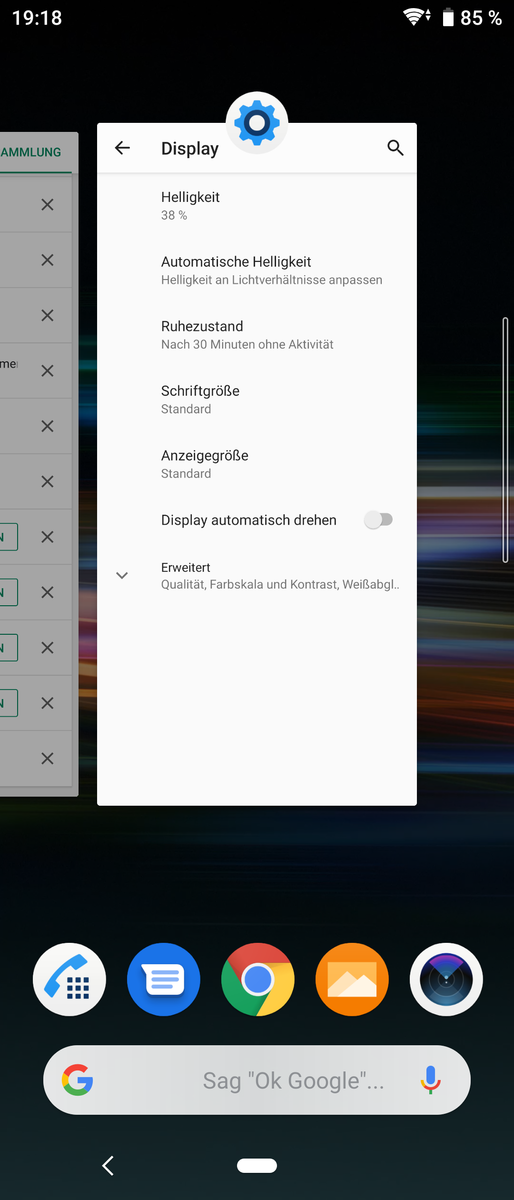
Task: Tap the home pill button
Action: click(257, 1165)
